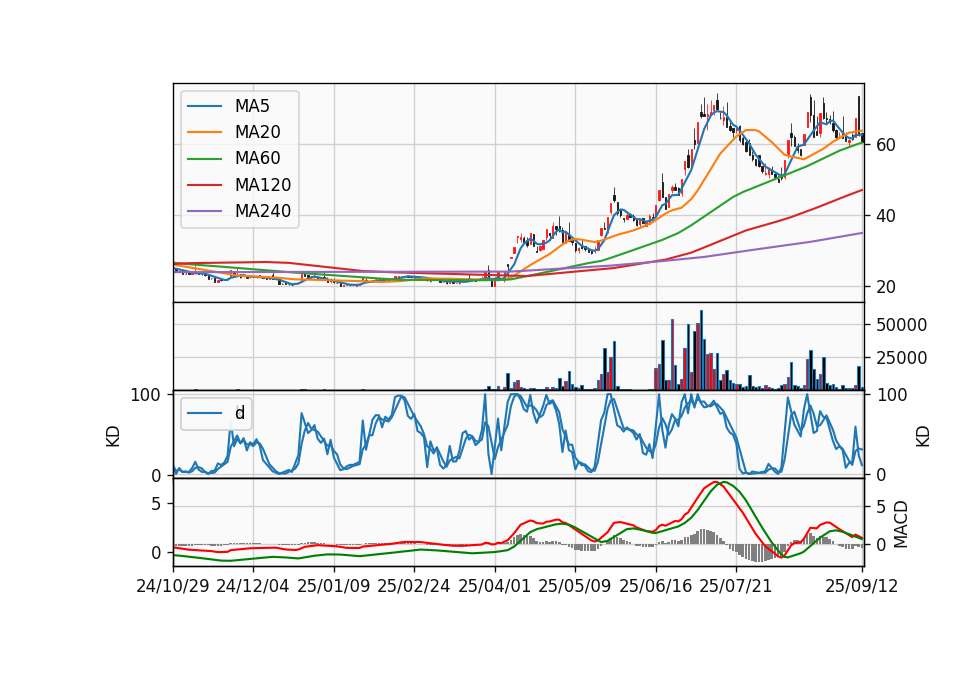Click the 25/04/01 date axis label
960x690 pixels.
coord(495,586)
